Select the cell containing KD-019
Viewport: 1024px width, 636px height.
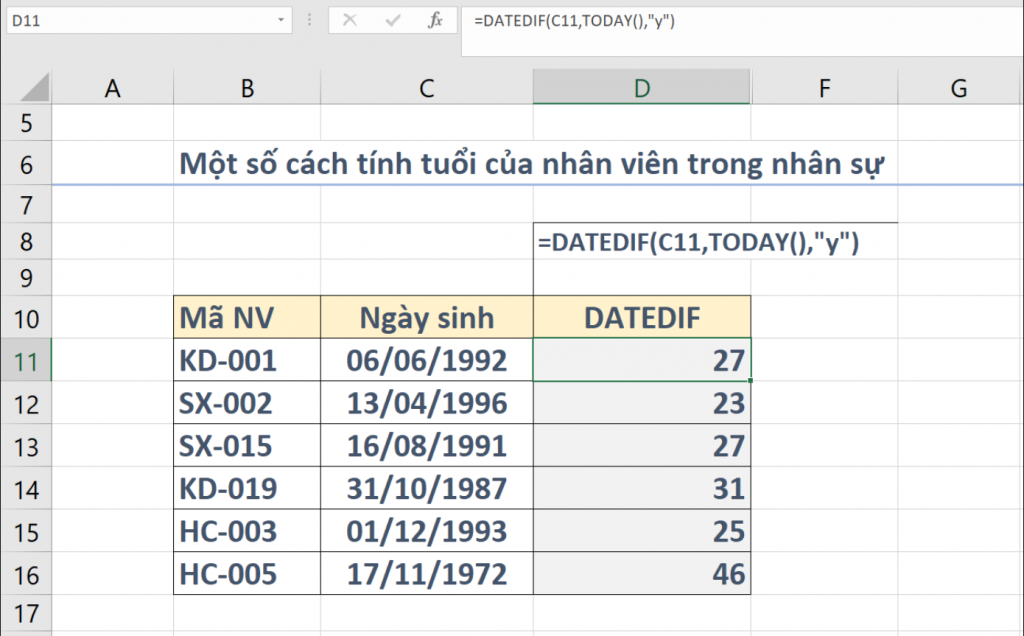[x=247, y=489]
